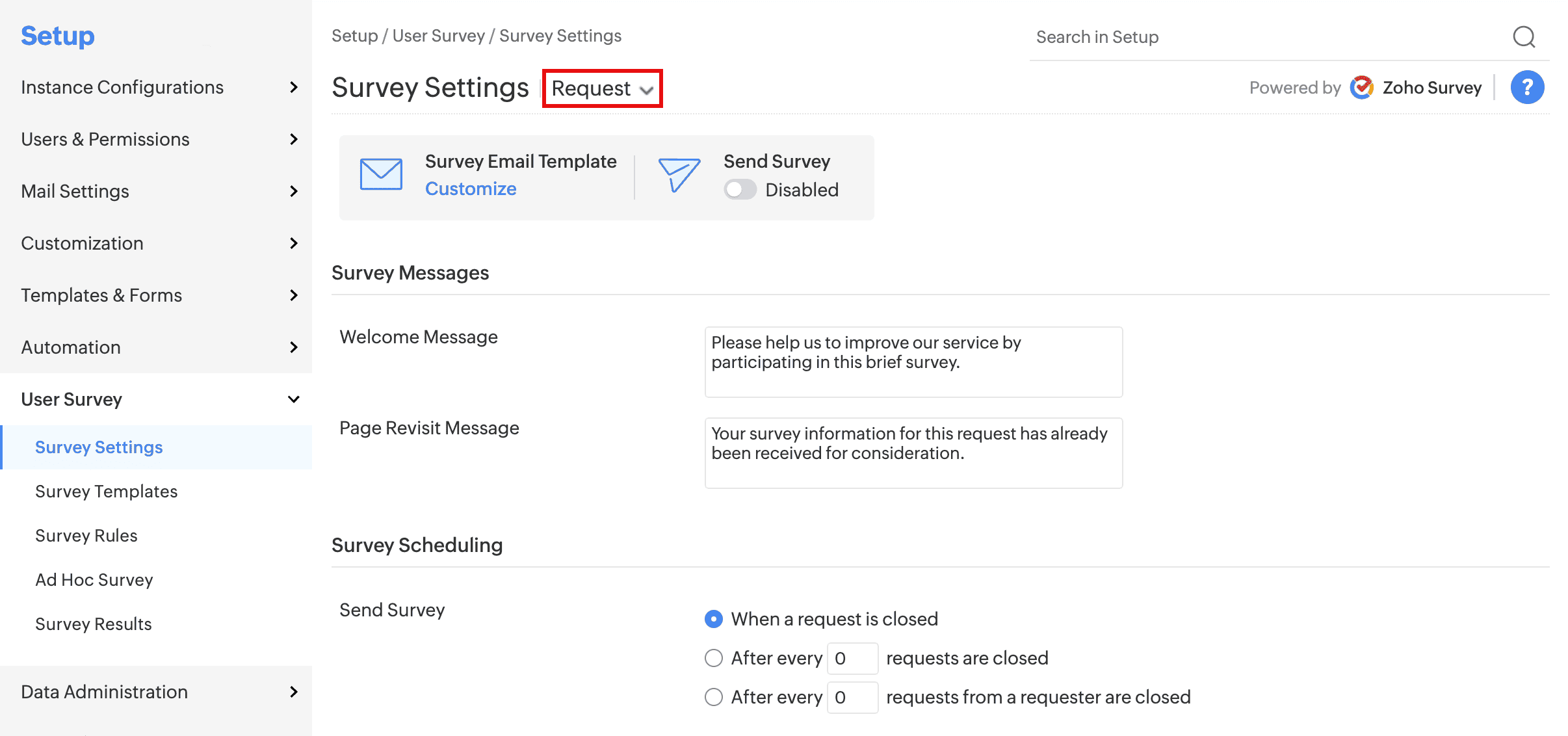Click the Zoho Survey logo icon
Viewport: 1568px width, 736px height.
coord(1361,87)
